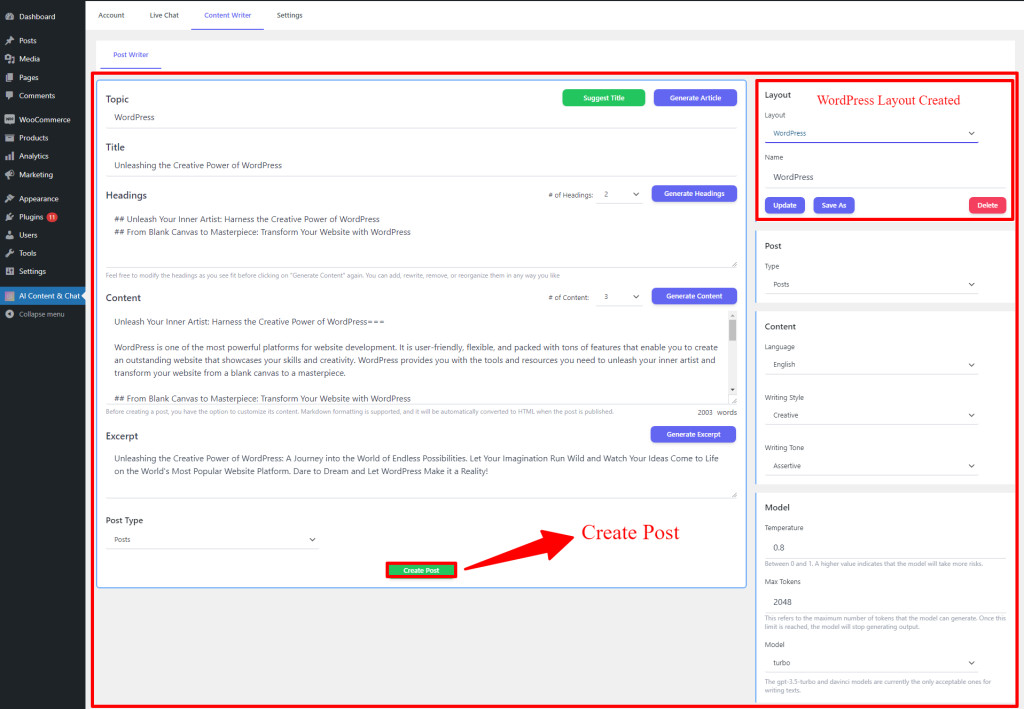Image resolution: width=1024 pixels, height=709 pixels.
Task: Open the Layout dropdown showing WordPress
Action: [x=870, y=132]
